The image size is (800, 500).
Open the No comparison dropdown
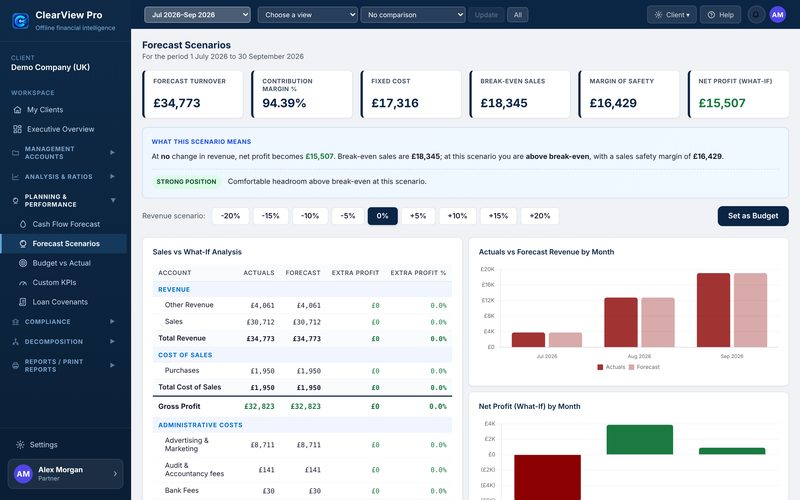(x=413, y=15)
